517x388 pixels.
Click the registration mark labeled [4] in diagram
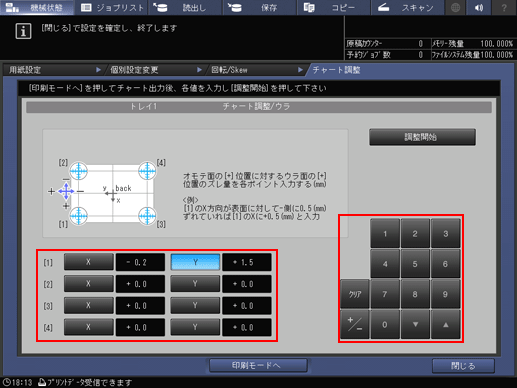tap(147, 171)
